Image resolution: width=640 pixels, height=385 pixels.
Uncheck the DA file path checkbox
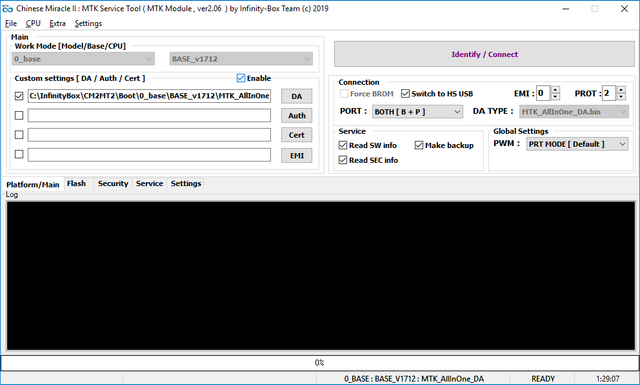coord(19,96)
